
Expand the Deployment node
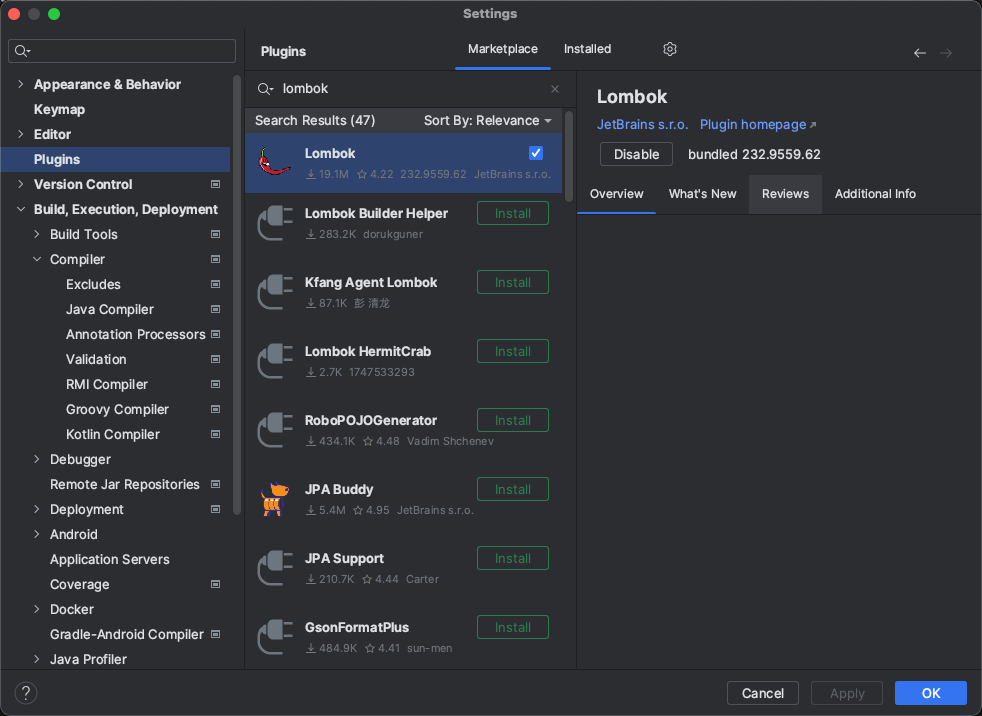(36, 509)
